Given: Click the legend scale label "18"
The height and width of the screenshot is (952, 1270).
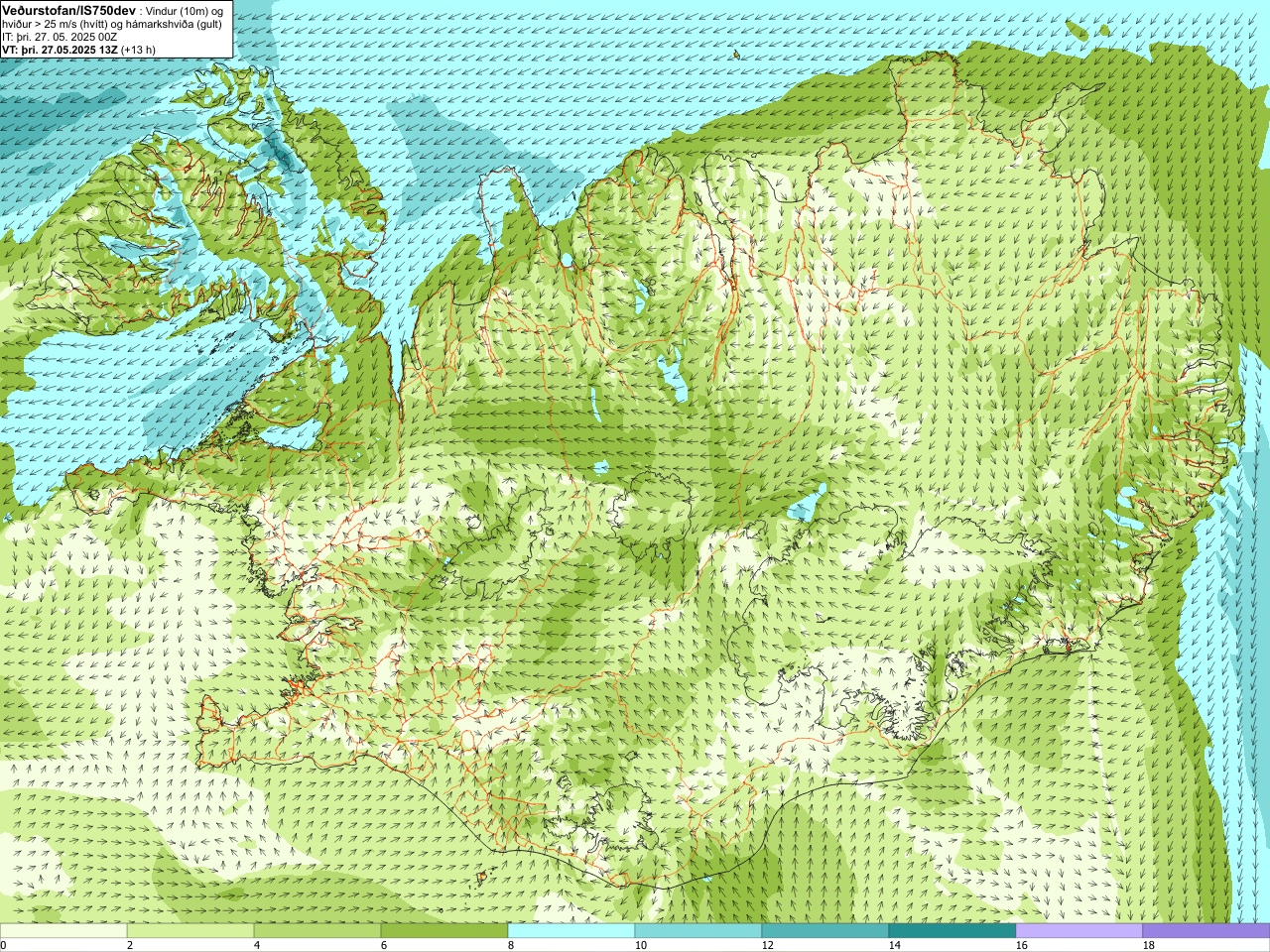Looking at the screenshot, I should coord(1149,945).
